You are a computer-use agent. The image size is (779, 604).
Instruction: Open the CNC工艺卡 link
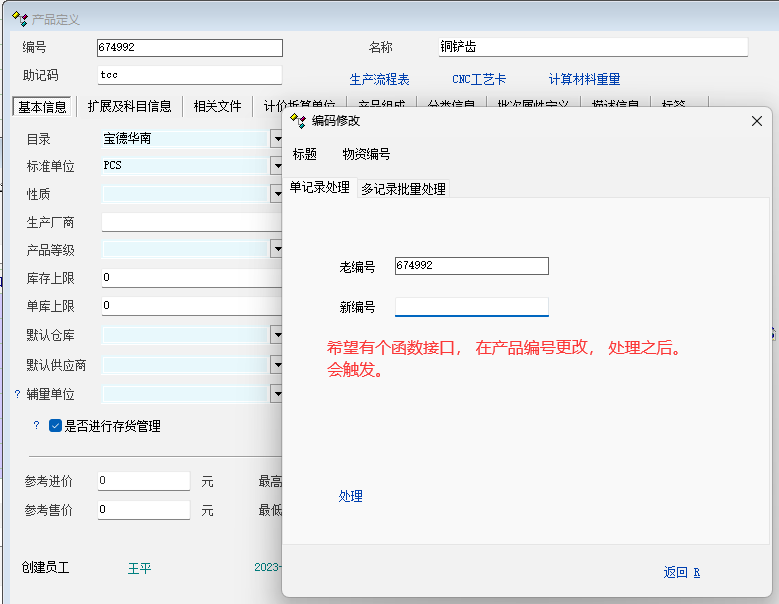coord(479,79)
